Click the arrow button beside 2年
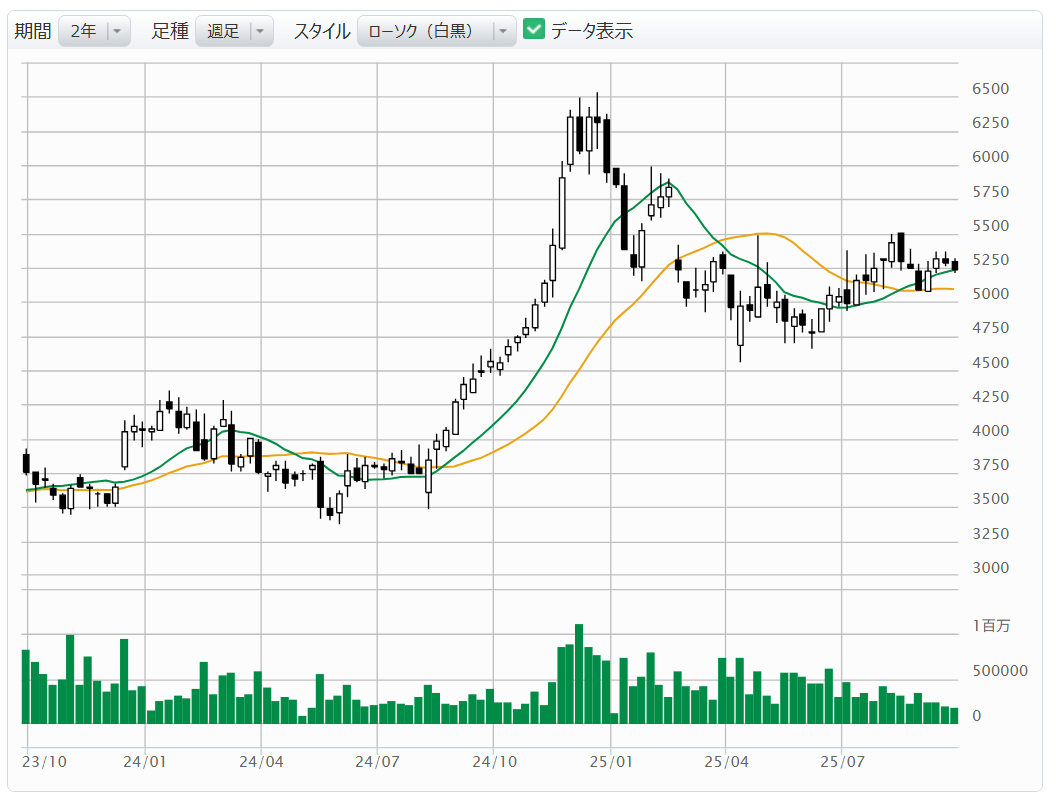This screenshot has height=796, width=1056. pyautogui.click(x=117, y=31)
